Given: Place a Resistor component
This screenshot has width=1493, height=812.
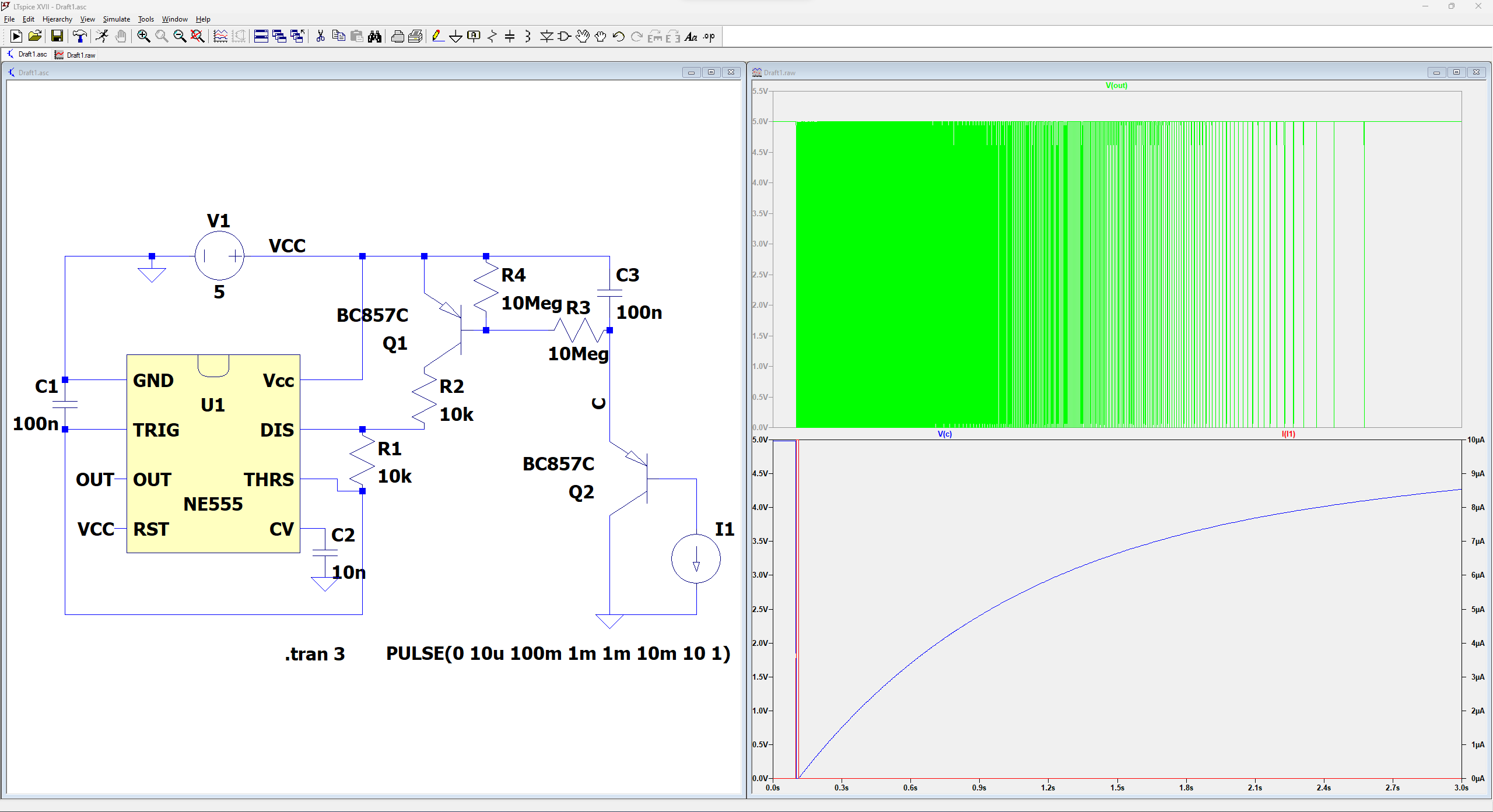Looking at the screenshot, I should (492, 36).
